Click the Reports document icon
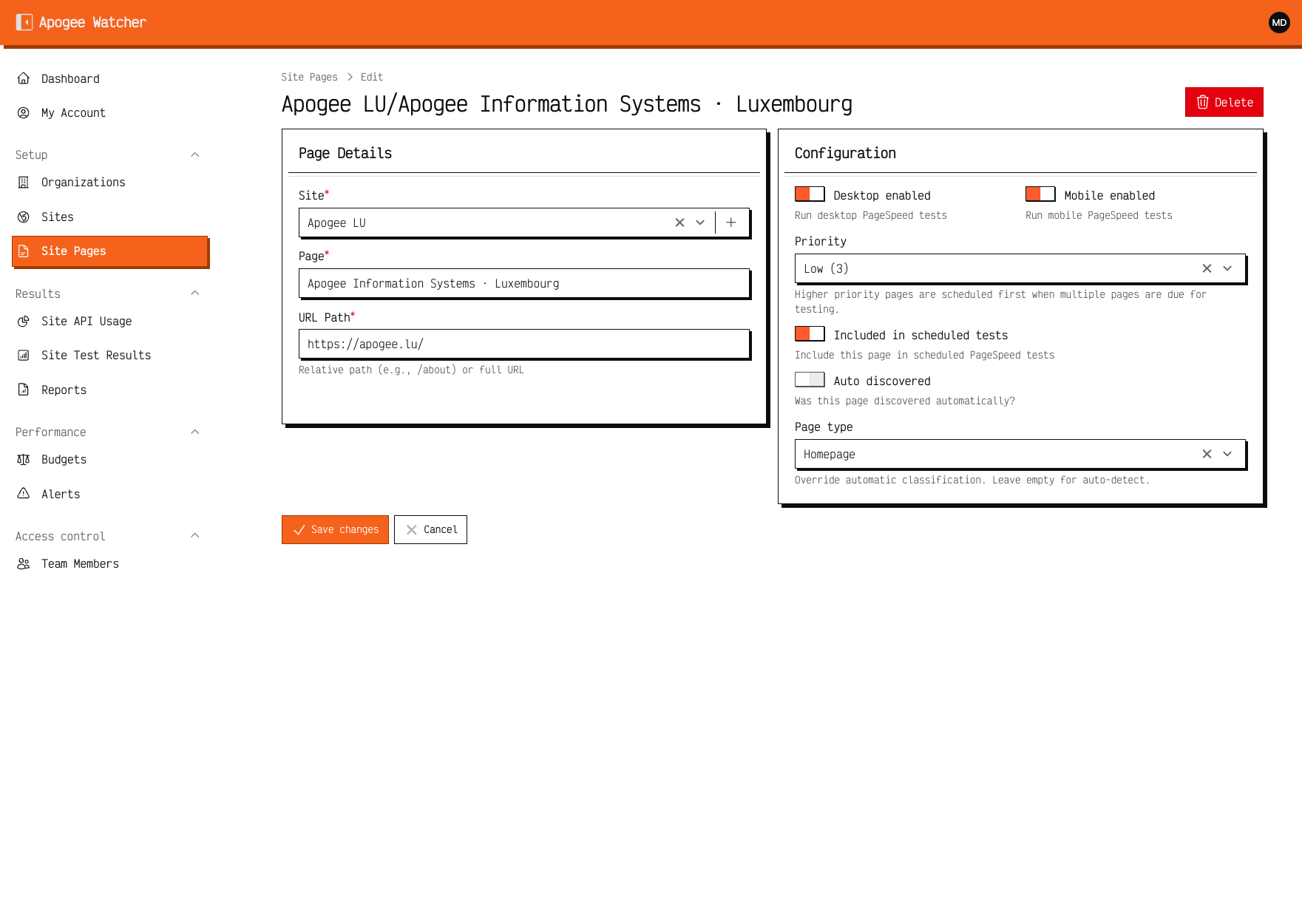The width and height of the screenshot is (1302, 924). [x=24, y=390]
